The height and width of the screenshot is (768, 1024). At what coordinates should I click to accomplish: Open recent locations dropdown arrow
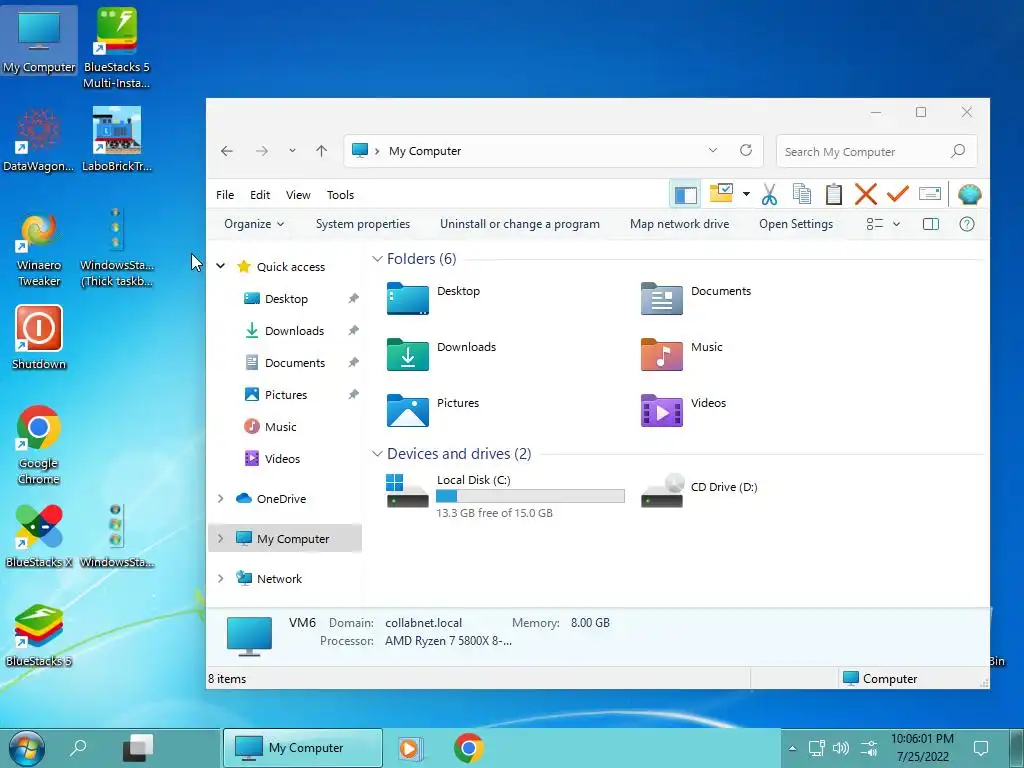click(x=292, y=151)
